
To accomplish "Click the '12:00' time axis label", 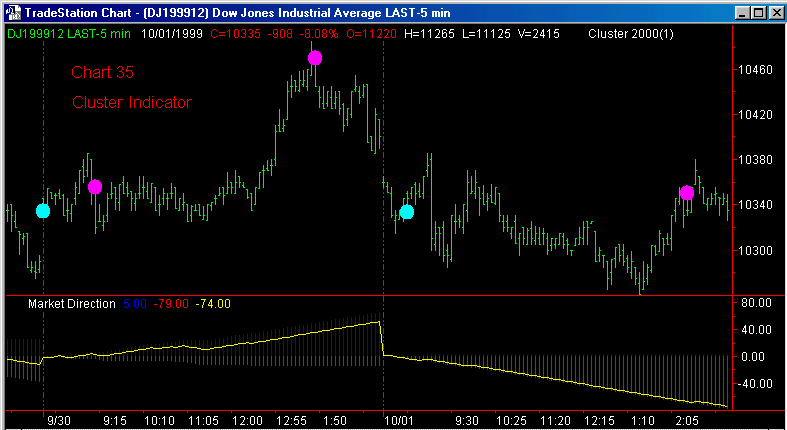I will point(247,420).
